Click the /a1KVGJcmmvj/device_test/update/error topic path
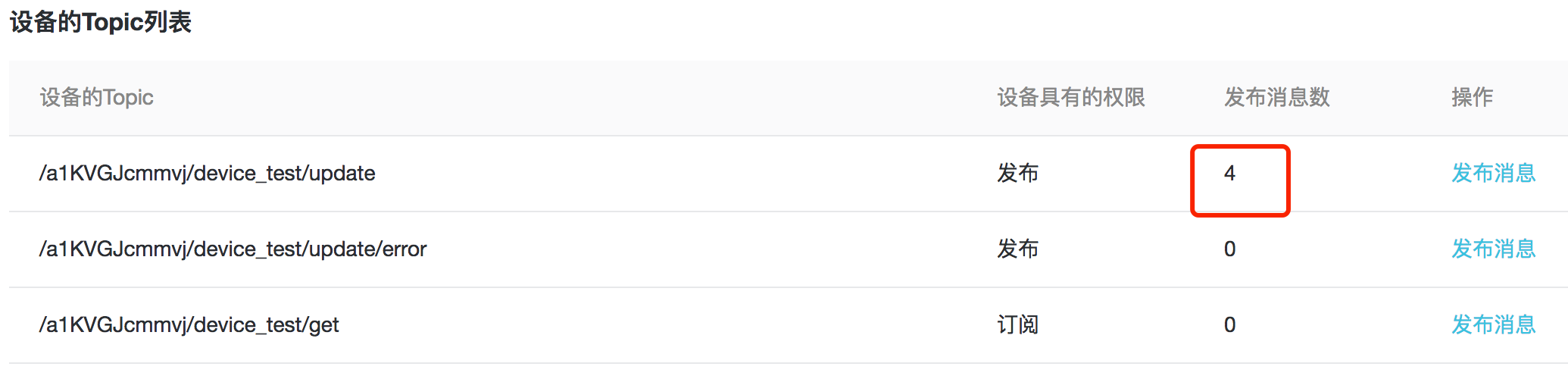The image size is (1568, 376). (233, 249)
